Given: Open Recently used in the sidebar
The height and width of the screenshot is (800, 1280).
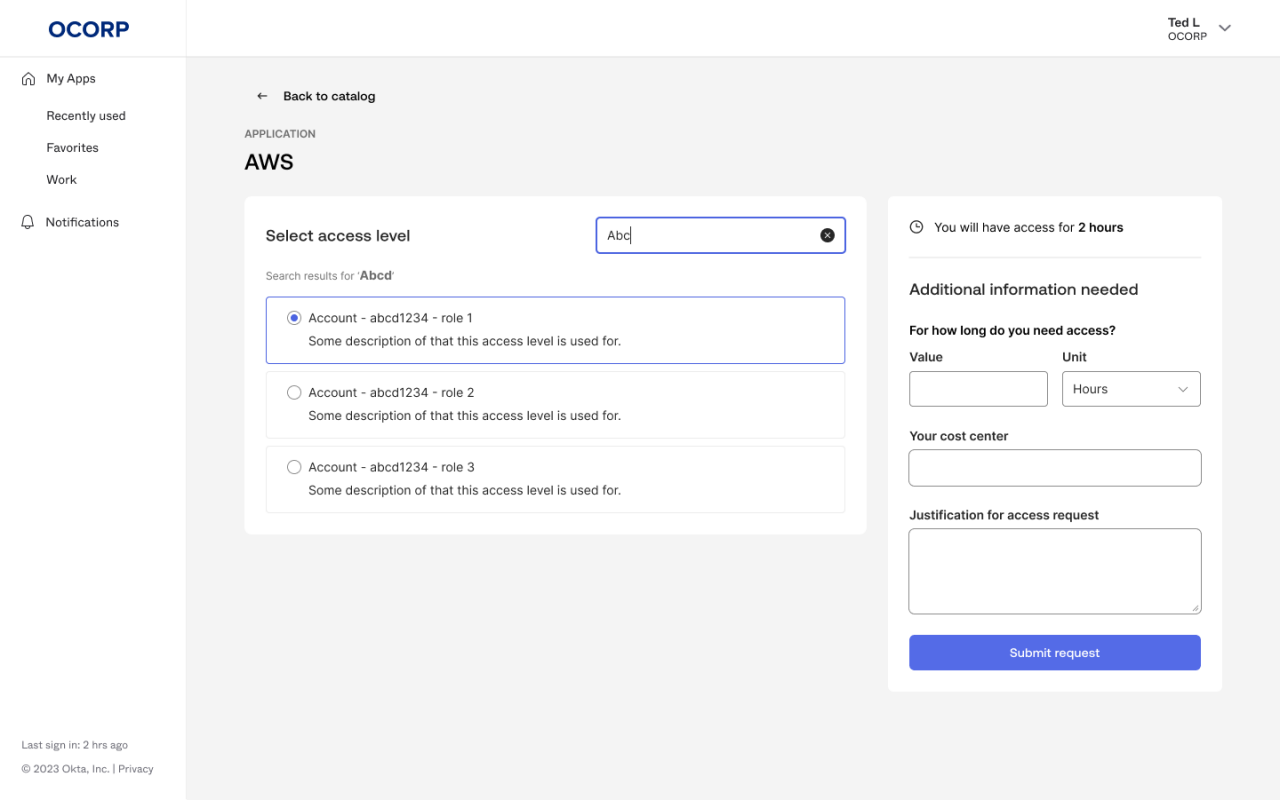Looking at the screenshot, I should pyautogui.click(x=86, y=115).
